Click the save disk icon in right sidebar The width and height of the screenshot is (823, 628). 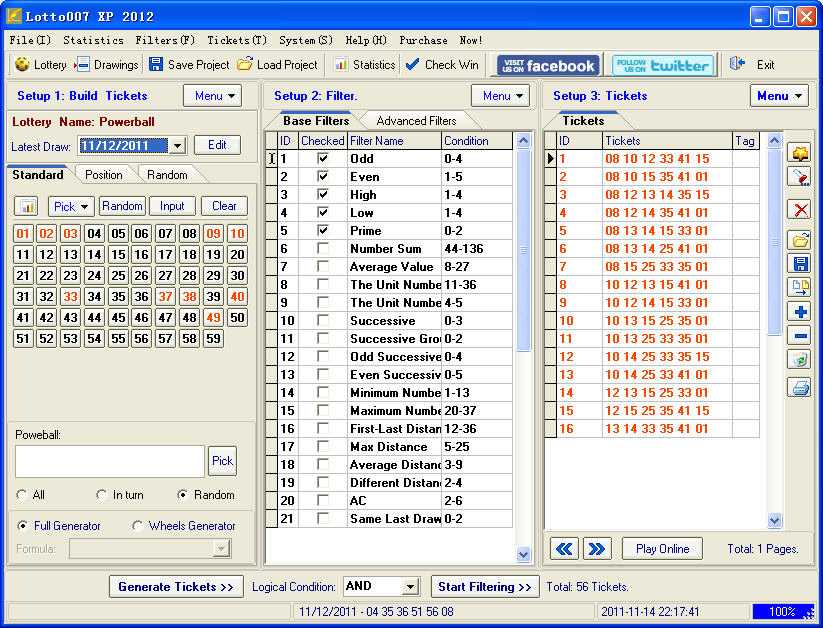pos(799,264)
